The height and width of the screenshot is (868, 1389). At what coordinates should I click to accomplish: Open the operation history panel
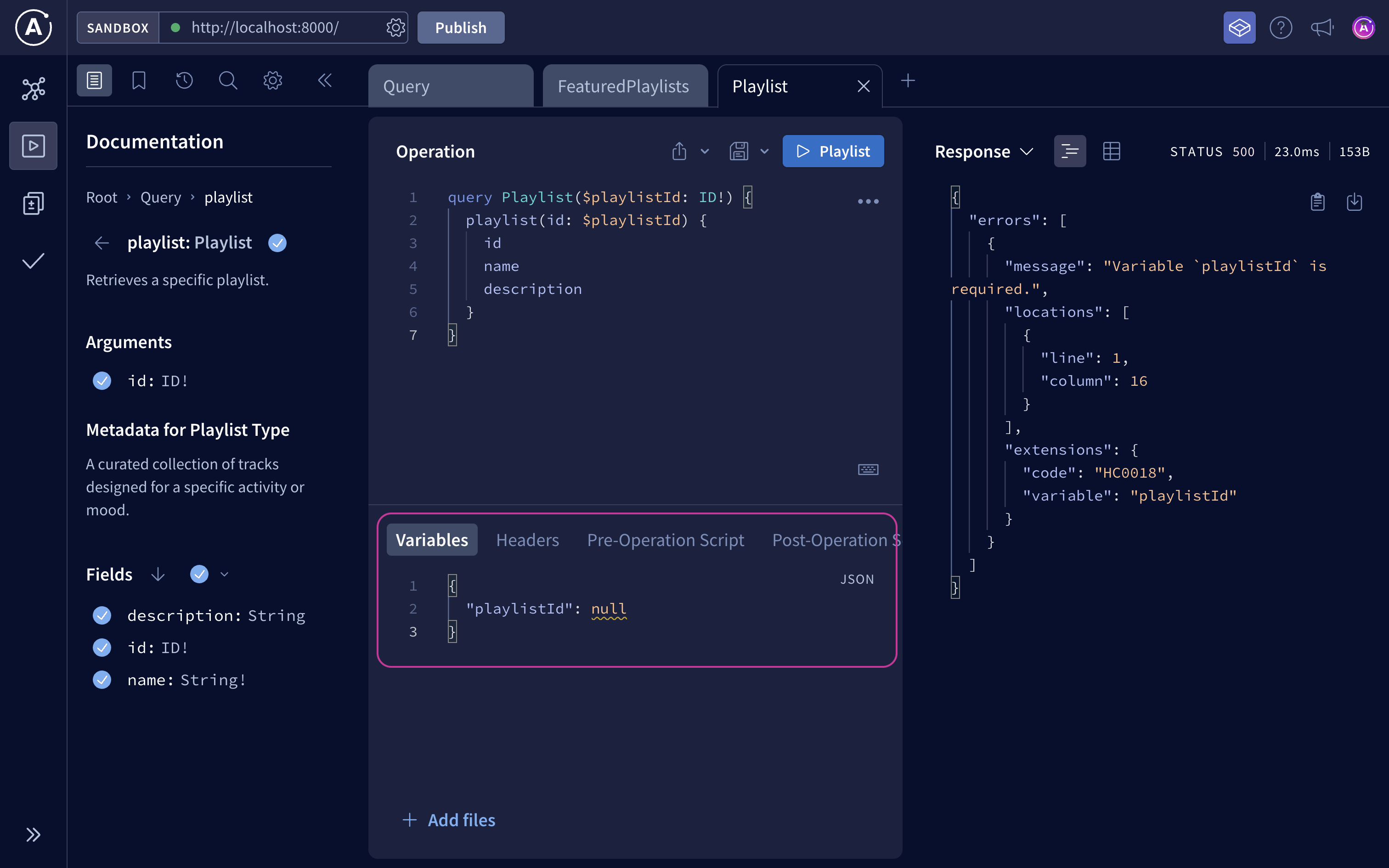(x=183, y=80)
